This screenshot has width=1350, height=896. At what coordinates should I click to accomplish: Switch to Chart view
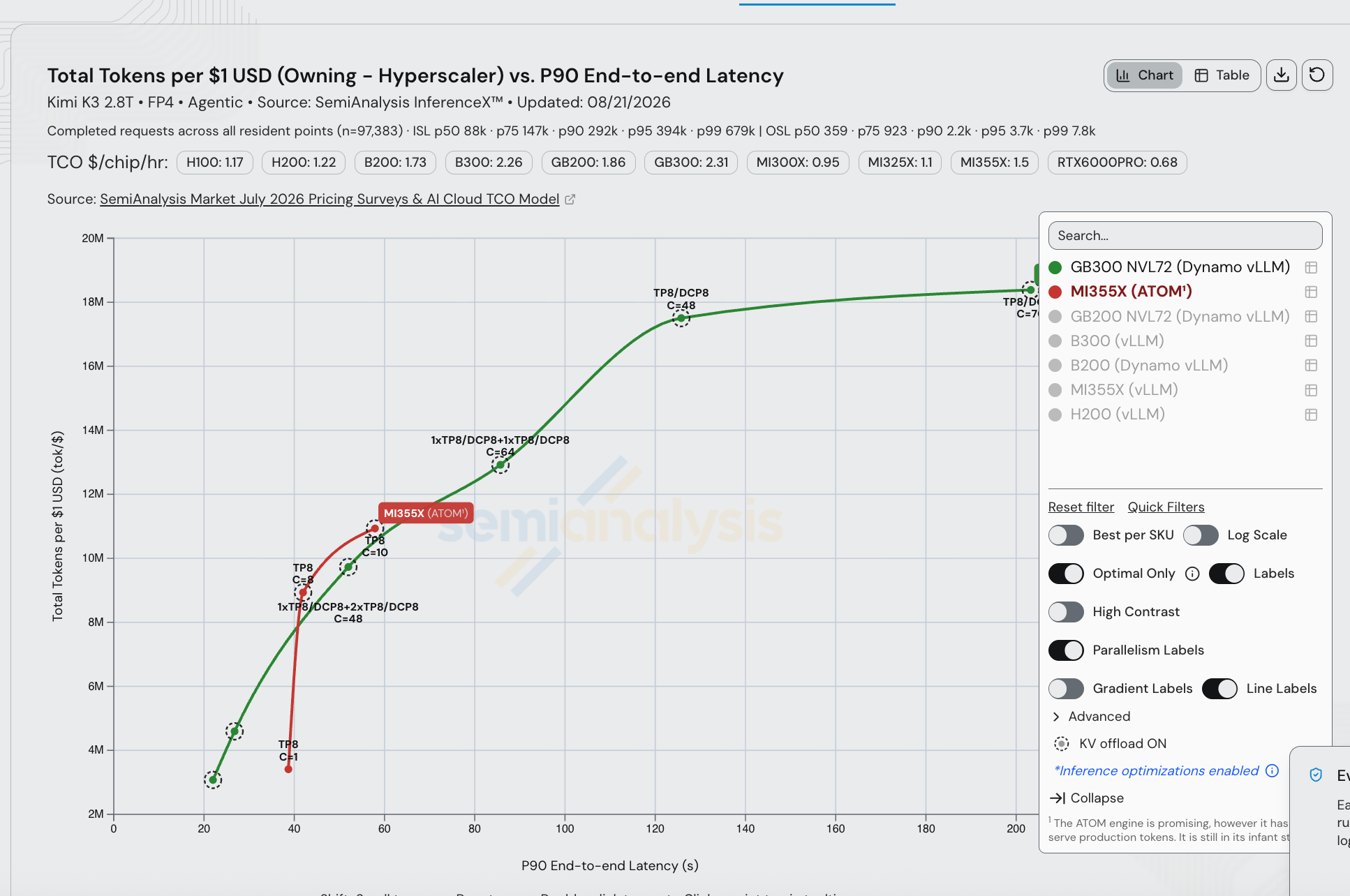[1145, 75]
